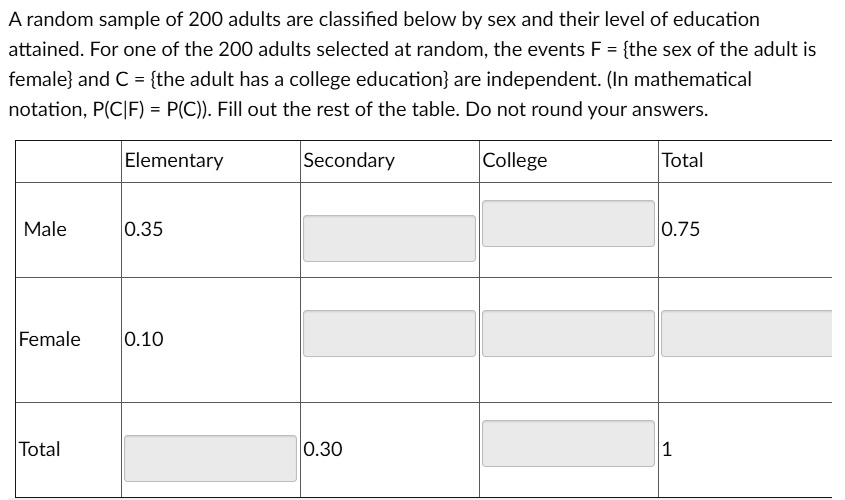The image size is (845, 500).
Task: Click the 0.35 Male Elementary value
Action: coord(145,229)
